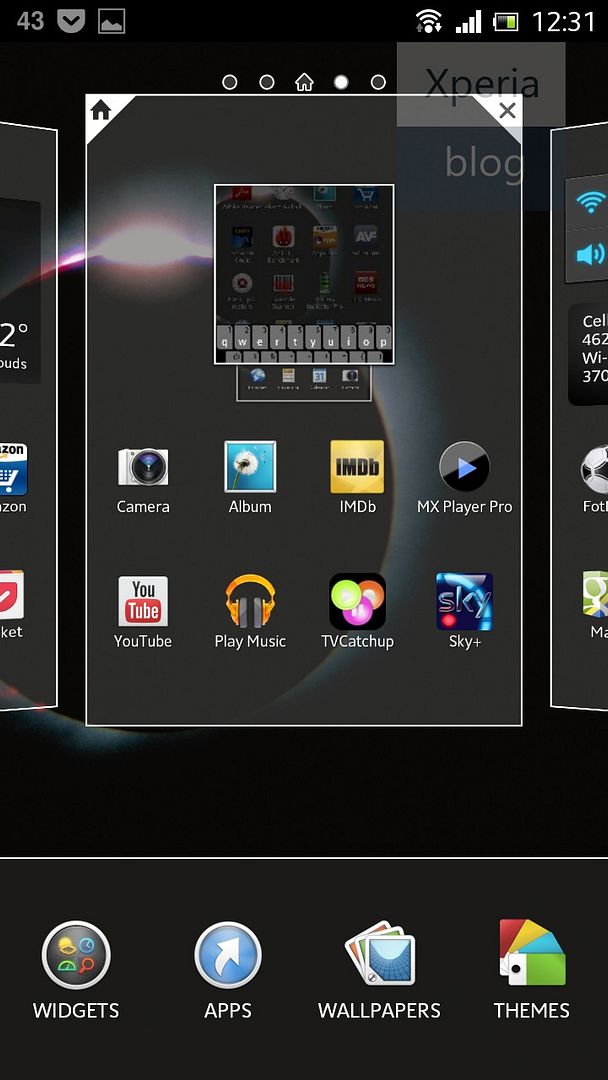Viewport: 608px width, 1080px height.
Task: Tap the weather widget on left pane
Action: click(x=19, y=291)
